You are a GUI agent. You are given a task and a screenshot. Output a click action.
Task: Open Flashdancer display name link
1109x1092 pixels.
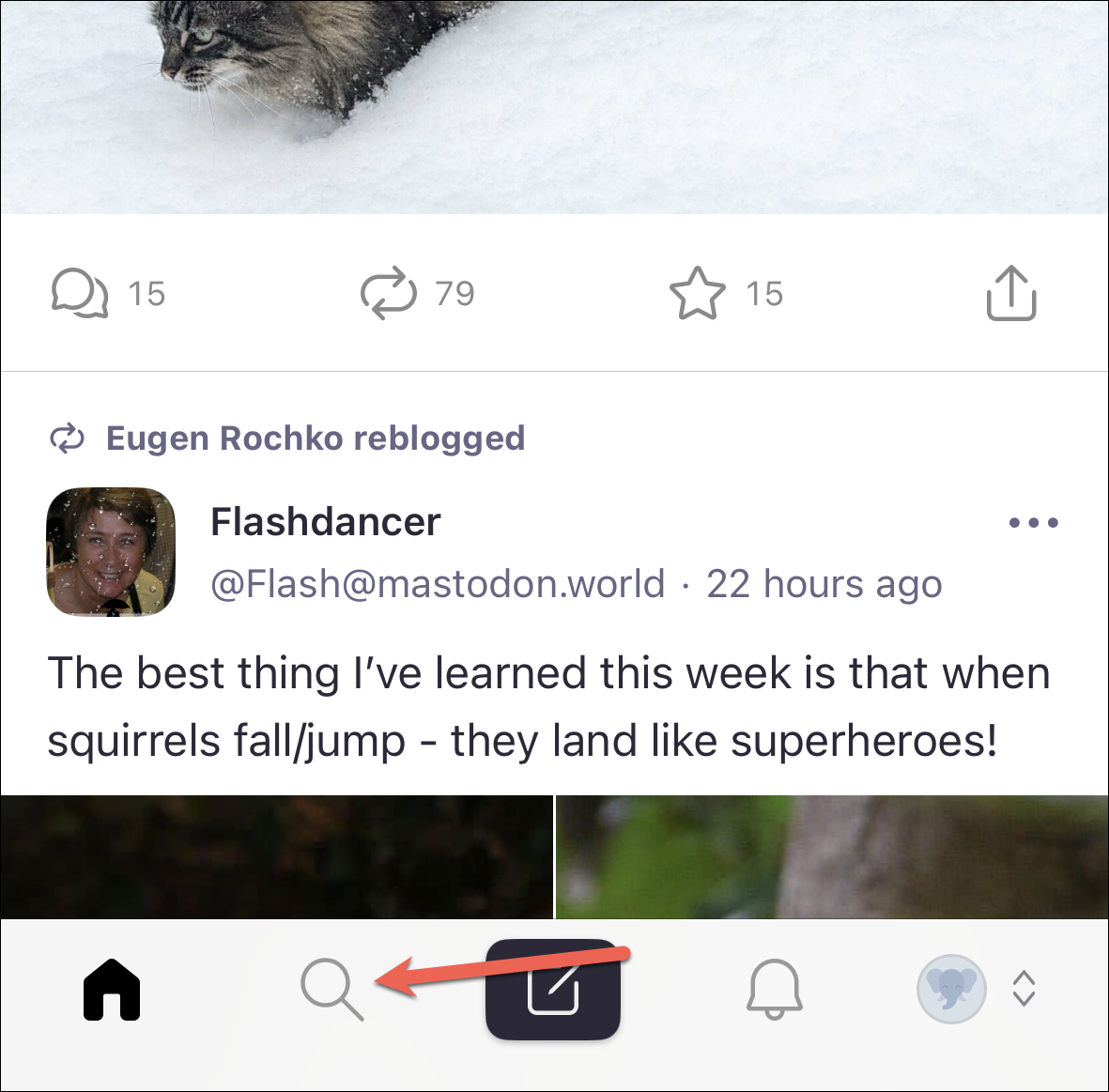(x=325, y=522)
